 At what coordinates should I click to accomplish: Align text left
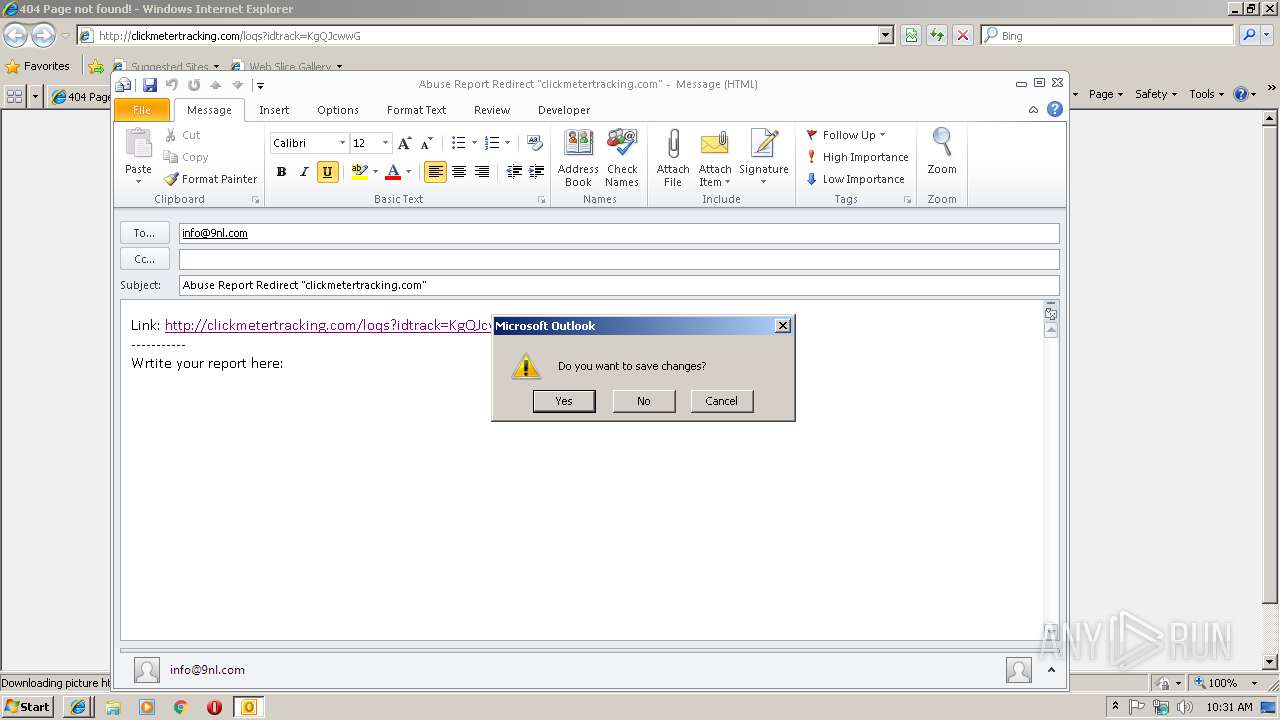click(x=435, y=172)
